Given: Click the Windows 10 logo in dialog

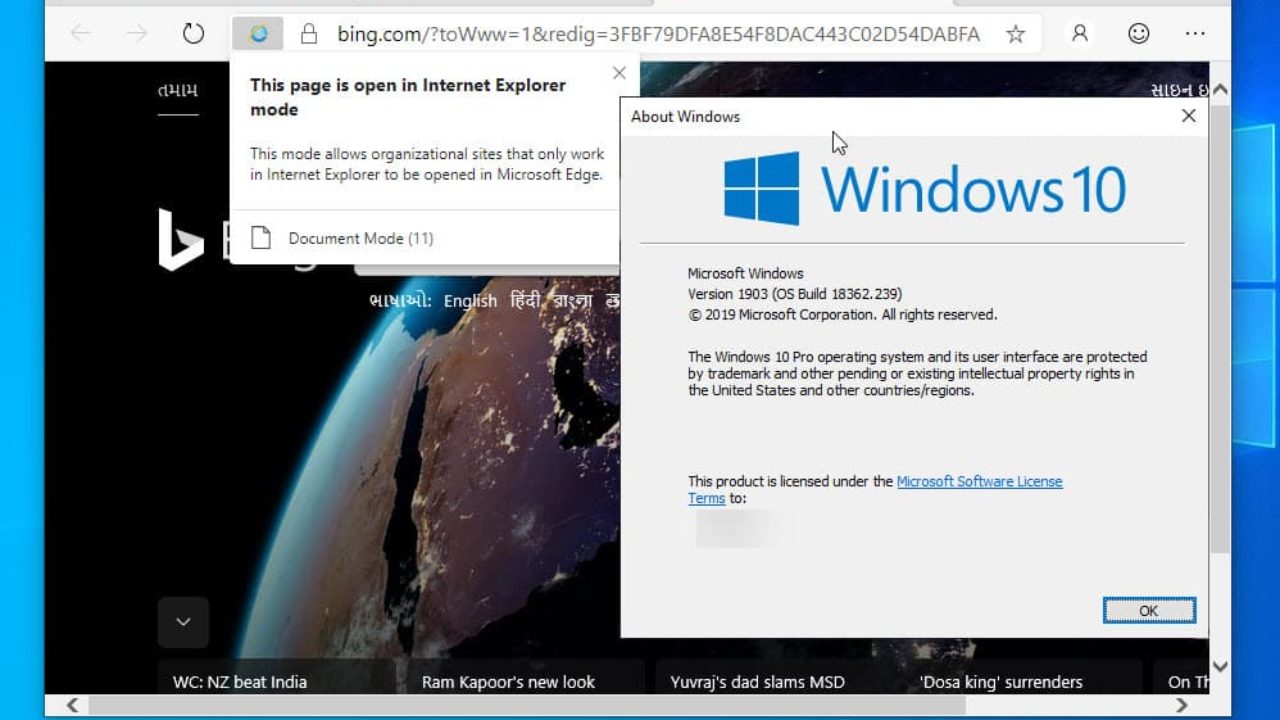Looking at the screenshot, I should [925, 189].
